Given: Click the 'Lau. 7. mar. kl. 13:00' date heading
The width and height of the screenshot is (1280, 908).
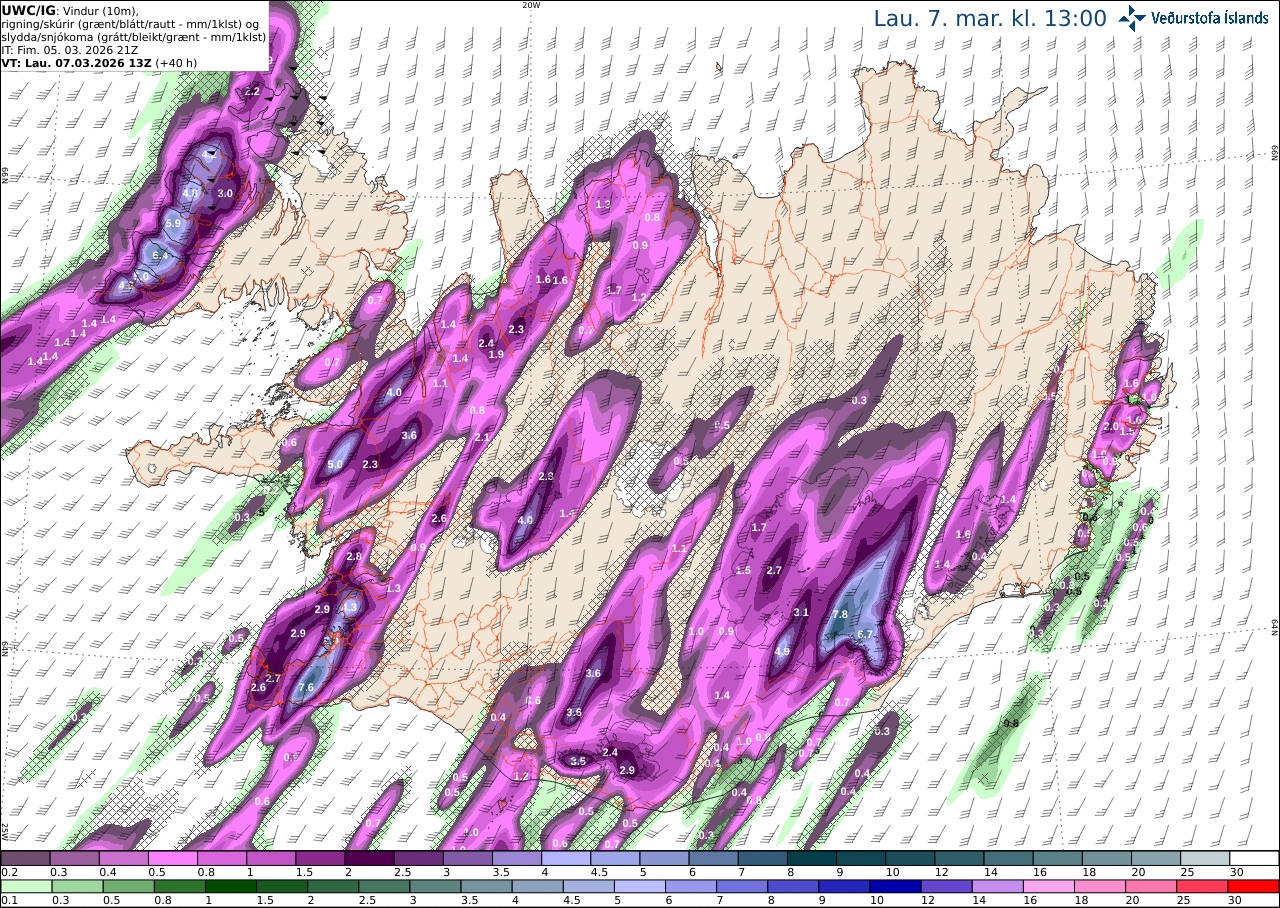Looking at the screenshot, I should point(990,18).
